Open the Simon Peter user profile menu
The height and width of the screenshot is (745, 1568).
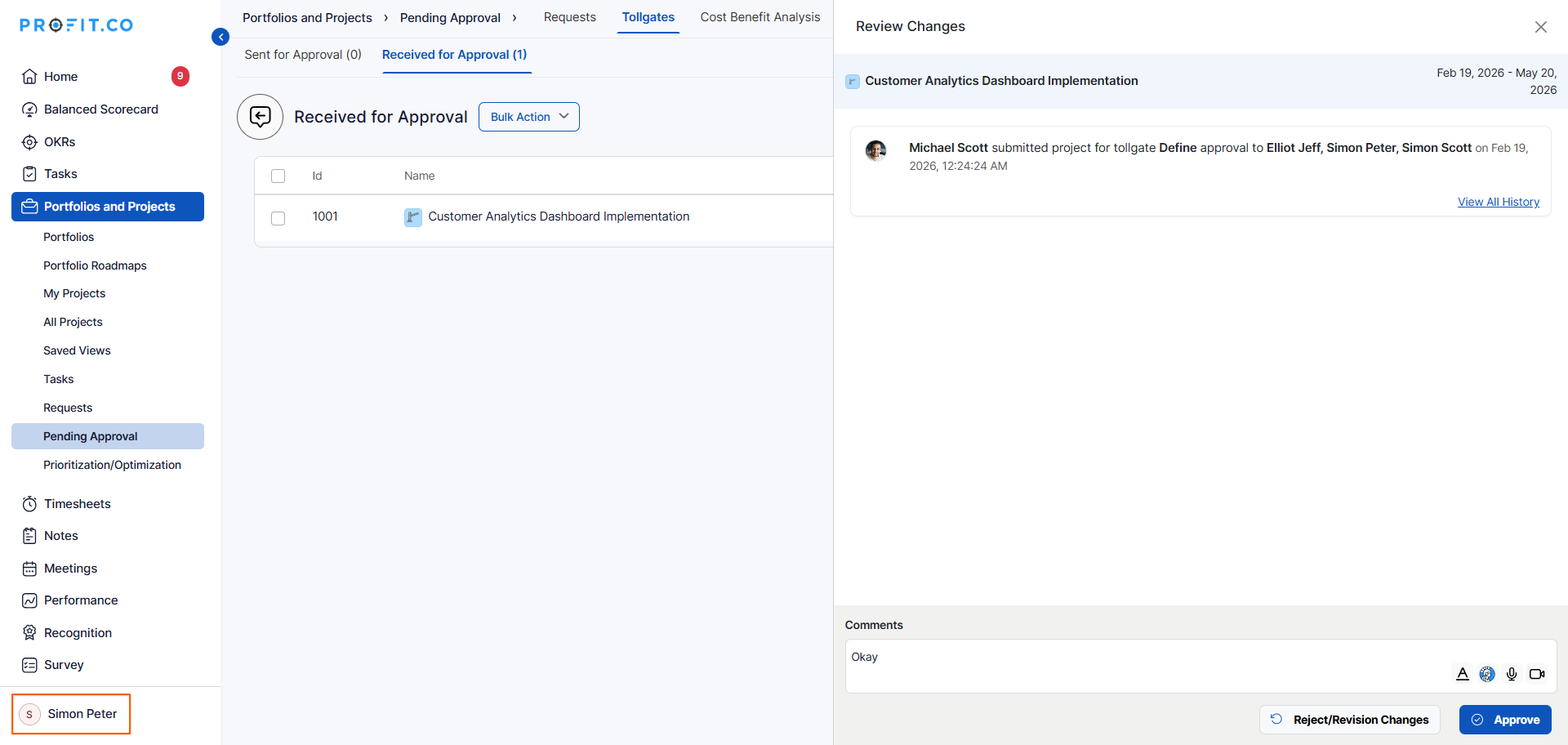point(71,714)
